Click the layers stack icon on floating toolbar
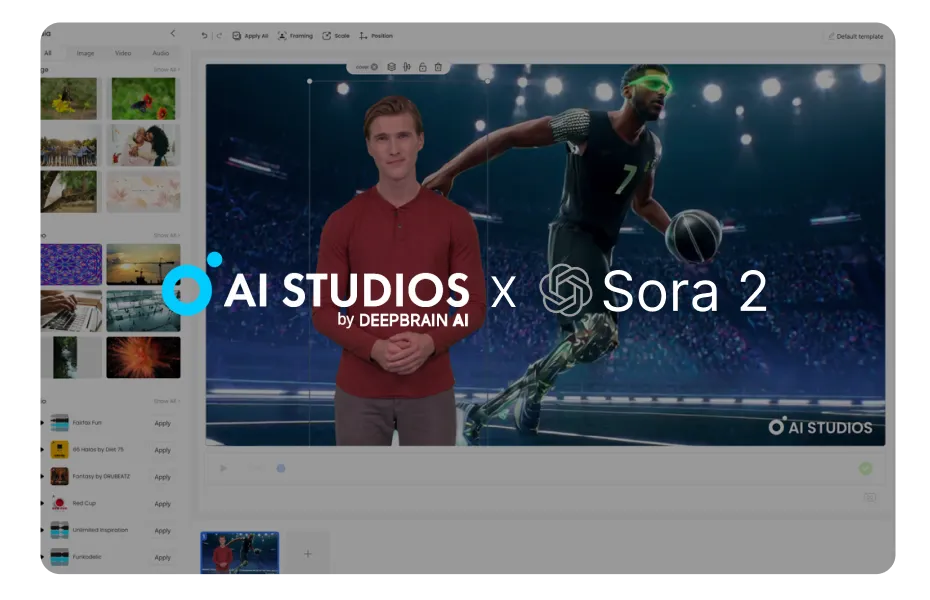 point(391,67)
